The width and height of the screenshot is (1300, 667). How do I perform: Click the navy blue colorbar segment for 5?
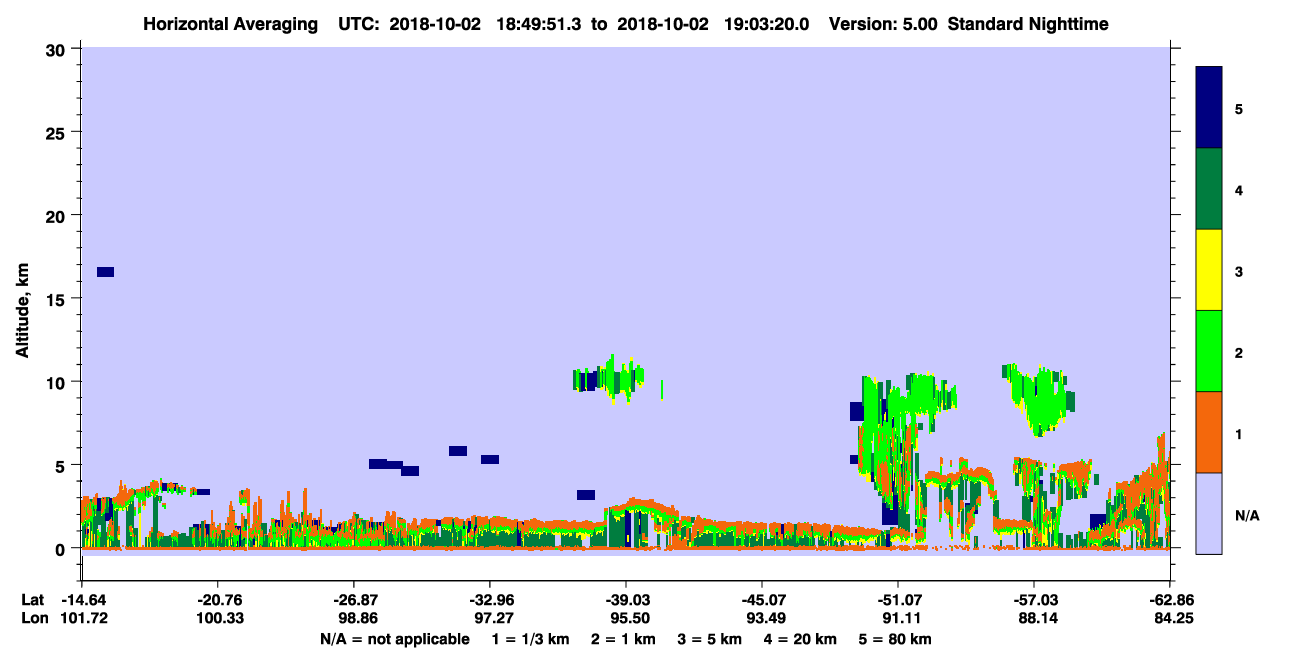(x=1209, y=108)
